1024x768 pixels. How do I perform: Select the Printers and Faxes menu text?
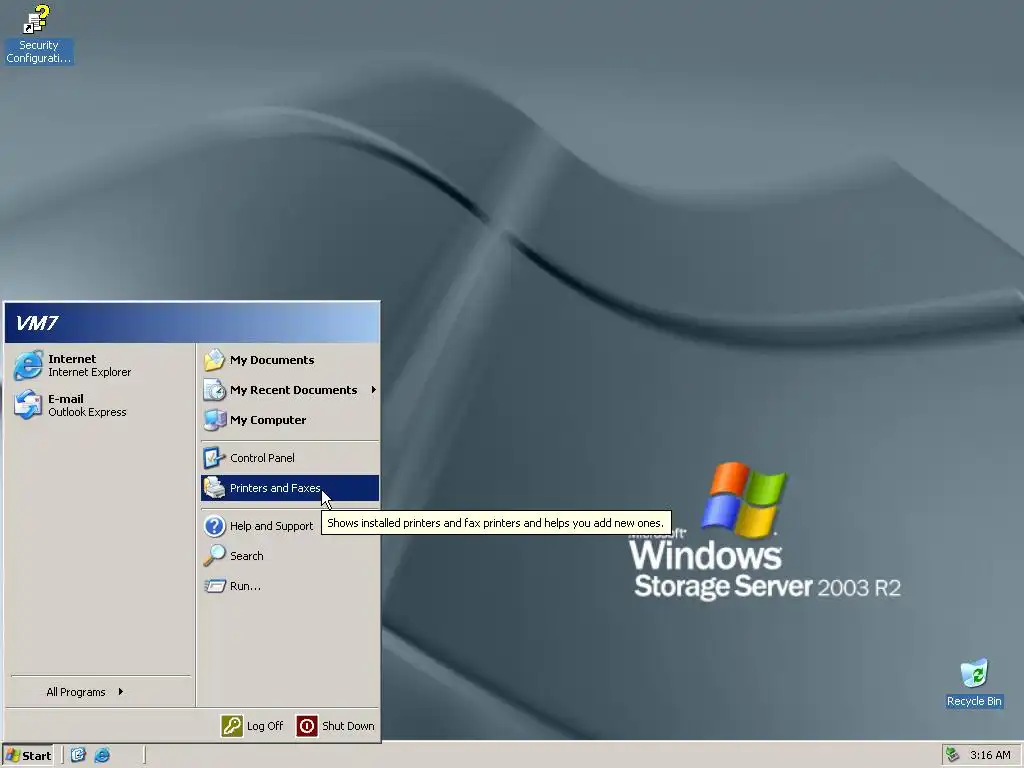pyautogui.click(x=275, y=488)
